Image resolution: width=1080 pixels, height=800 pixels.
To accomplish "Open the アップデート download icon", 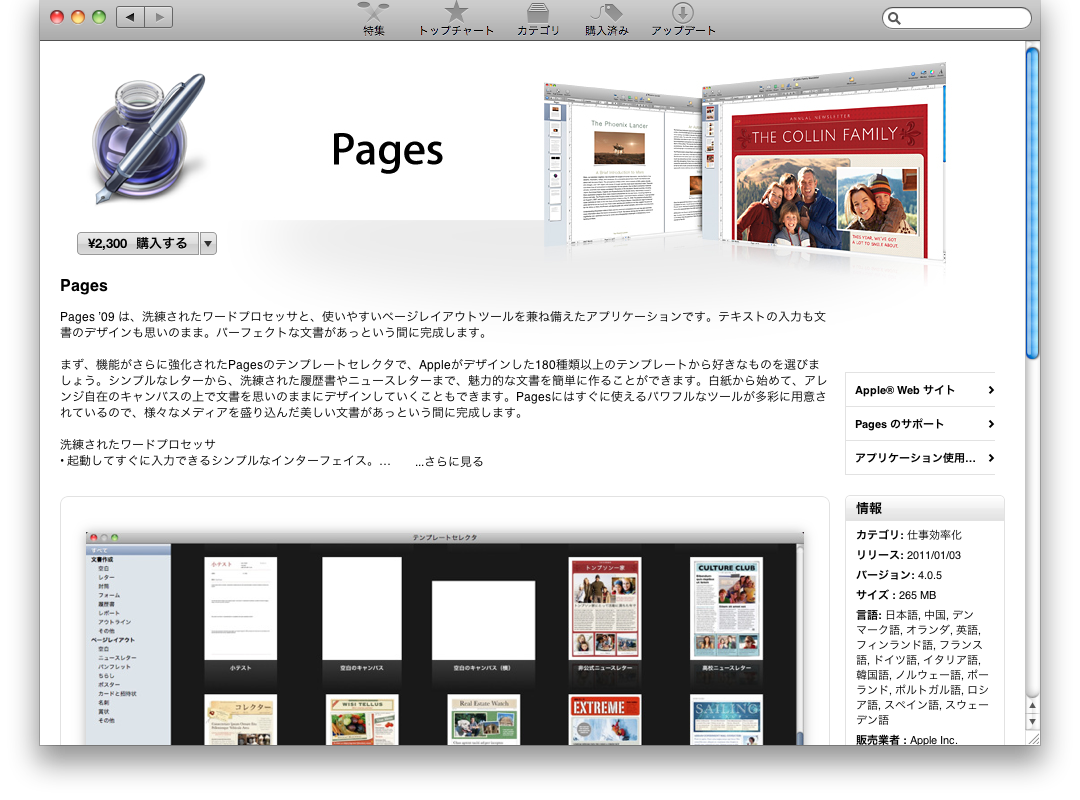I will click(683, 19).
